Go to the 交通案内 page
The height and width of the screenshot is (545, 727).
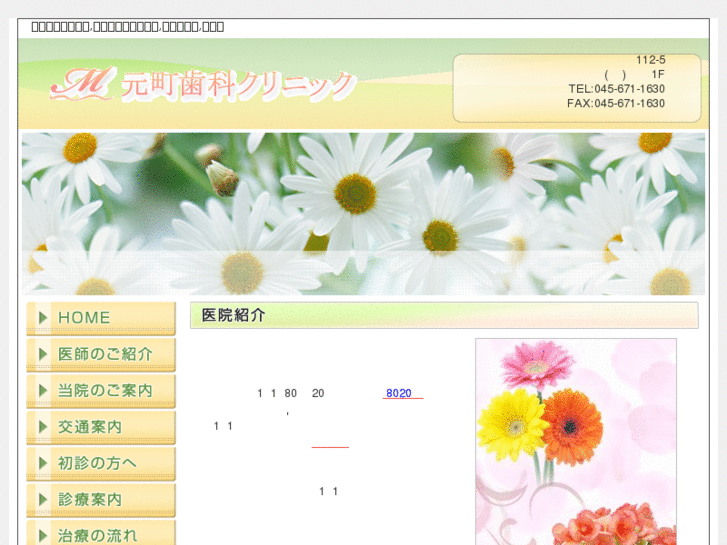101,427
